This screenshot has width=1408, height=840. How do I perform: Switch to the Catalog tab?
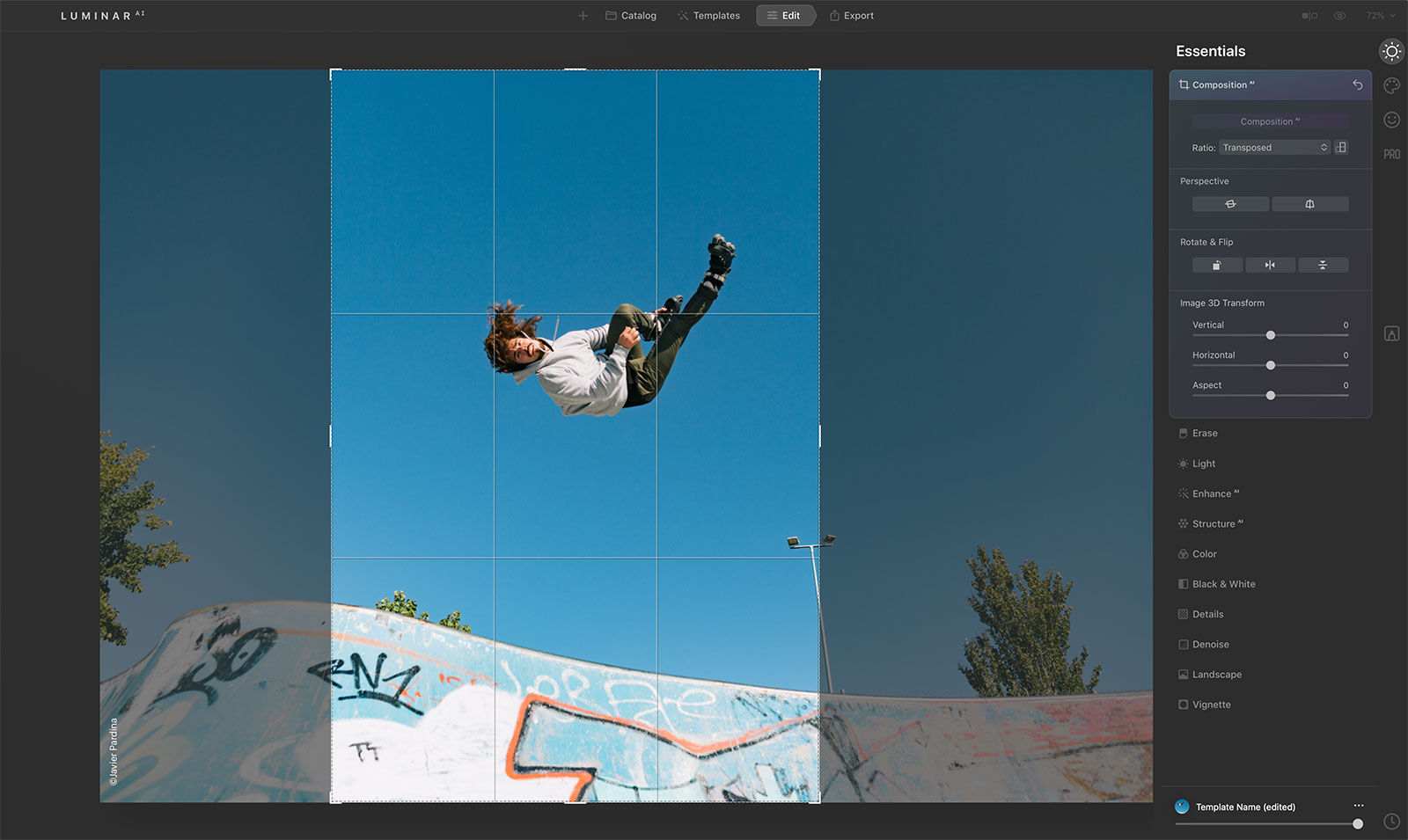click(631, 16)
